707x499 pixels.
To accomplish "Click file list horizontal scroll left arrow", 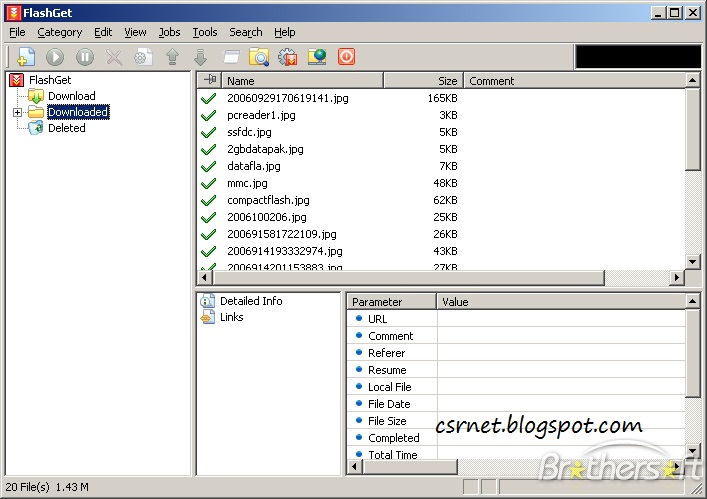I will click(204, 278).
